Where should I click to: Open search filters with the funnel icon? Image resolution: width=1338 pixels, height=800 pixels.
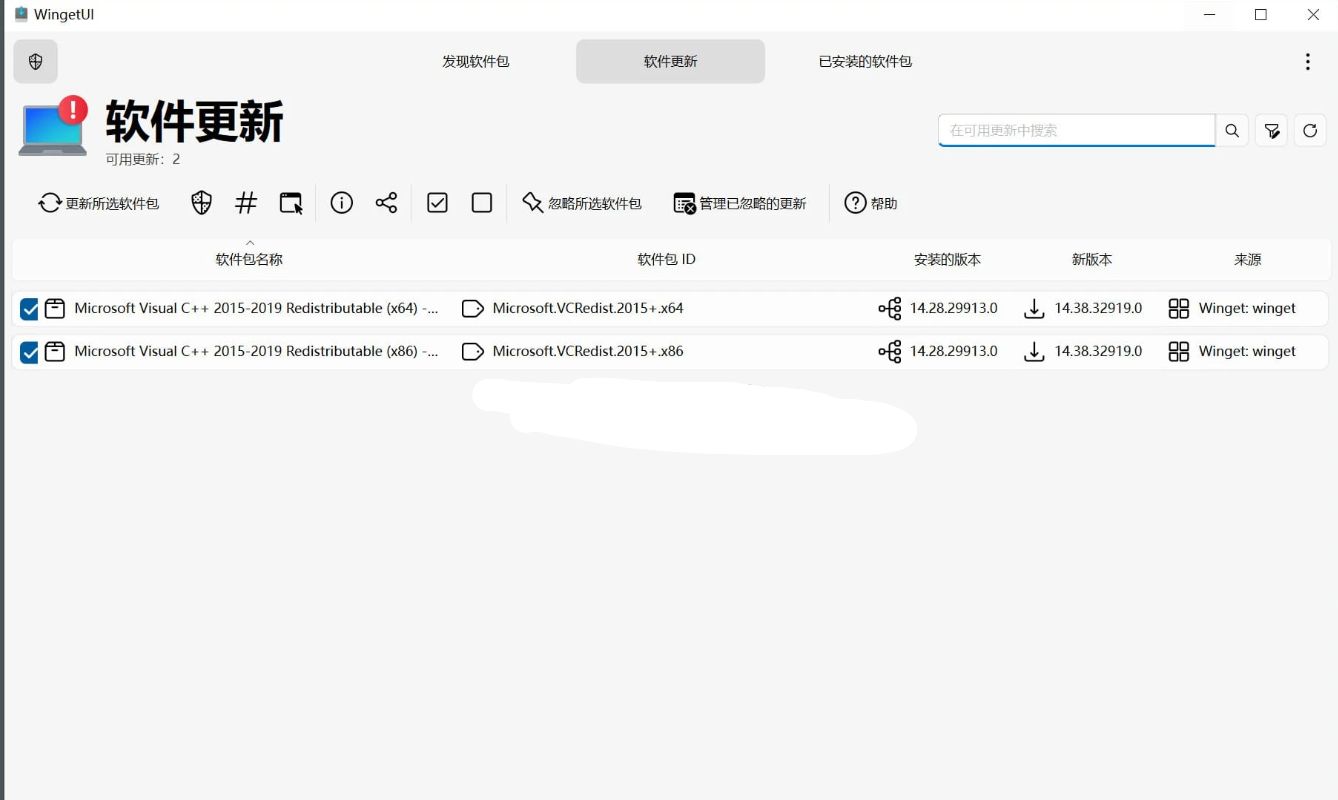[1270, 130]
